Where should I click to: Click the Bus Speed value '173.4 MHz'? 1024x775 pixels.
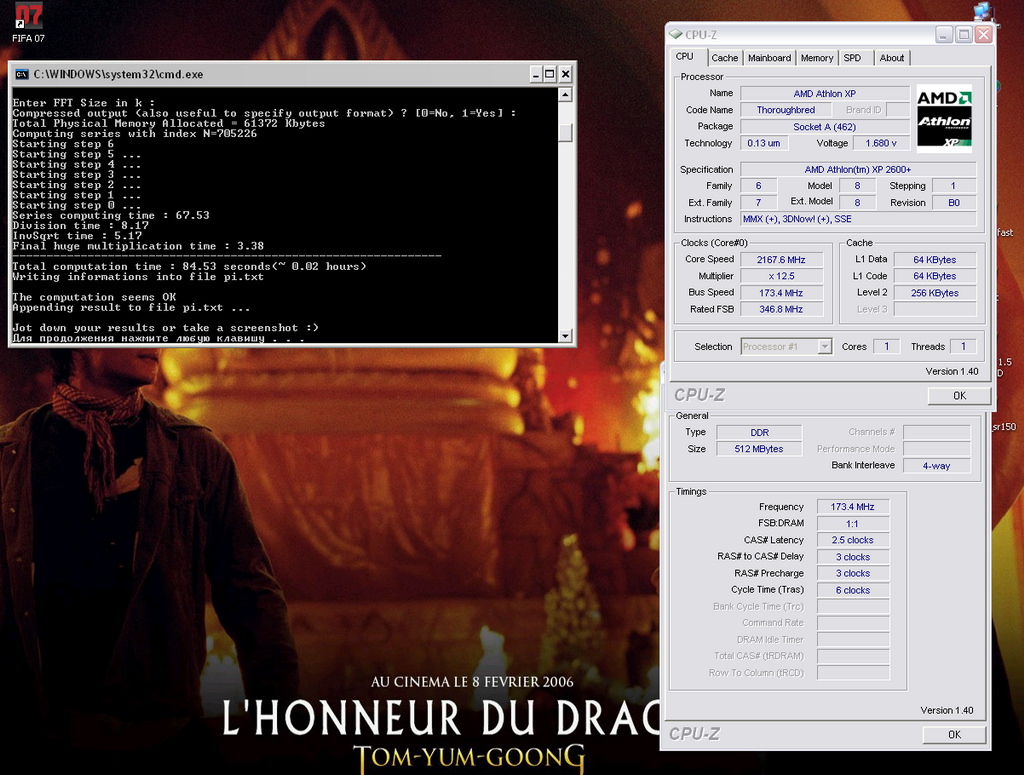tap(781, 293)
